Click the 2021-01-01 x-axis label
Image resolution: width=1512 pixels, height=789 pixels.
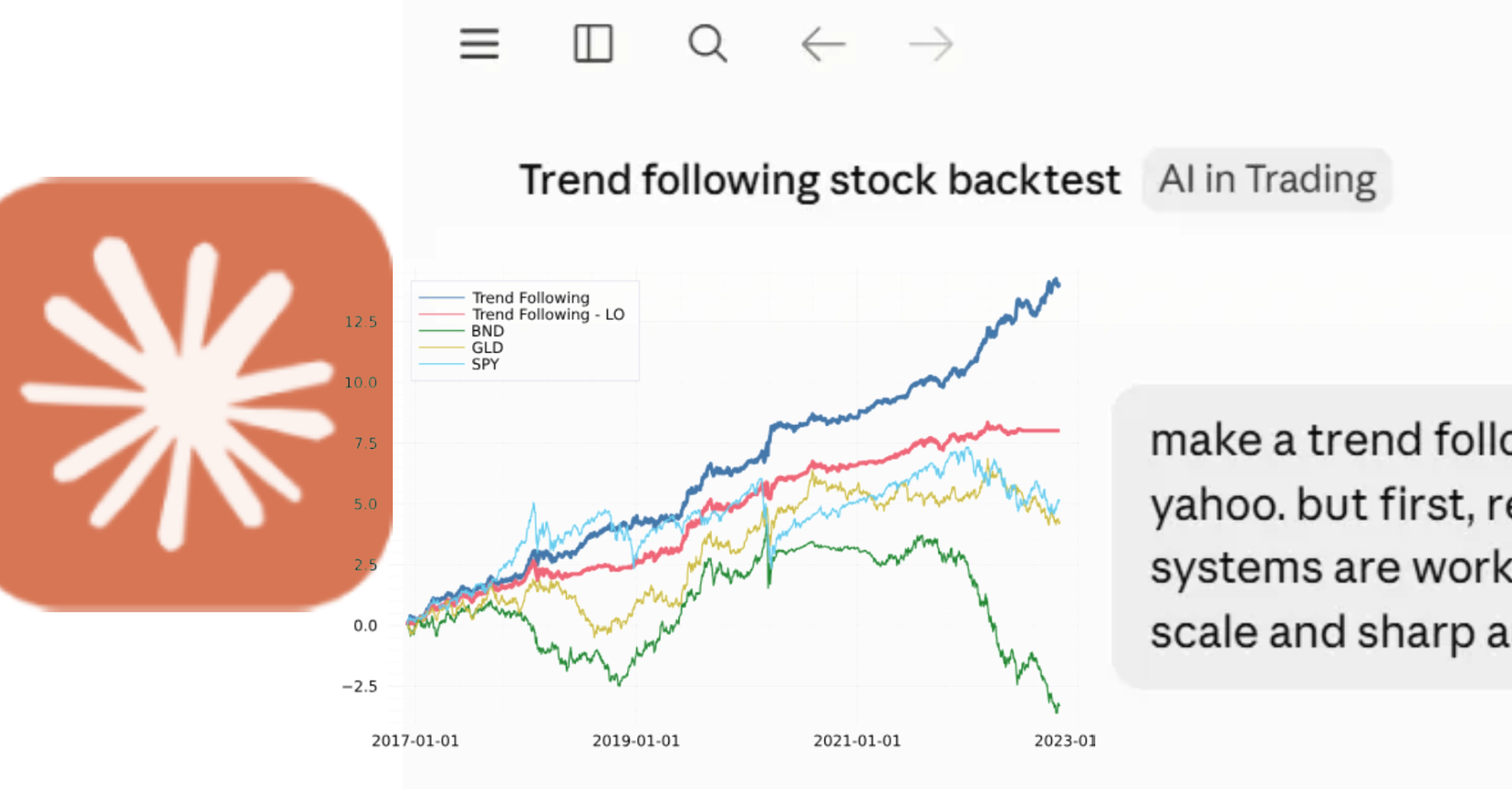[x=856, y=741]
